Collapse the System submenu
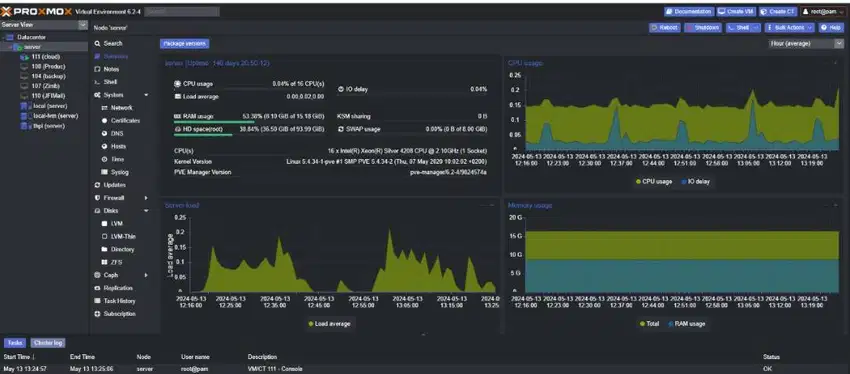 [146, 95]
